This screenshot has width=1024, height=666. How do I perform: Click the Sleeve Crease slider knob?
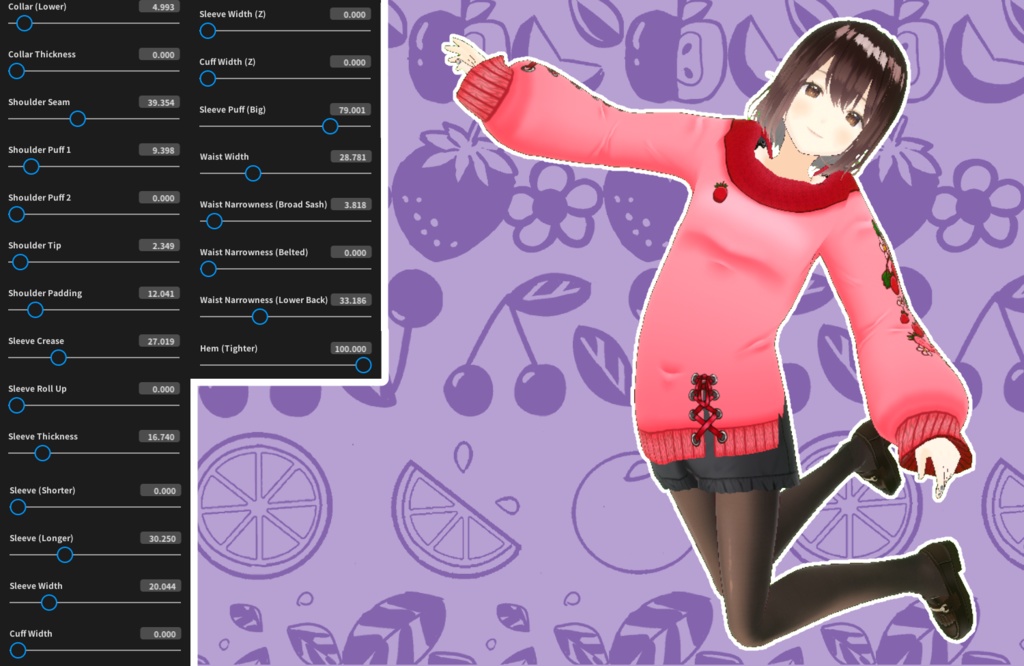(59, 357)
